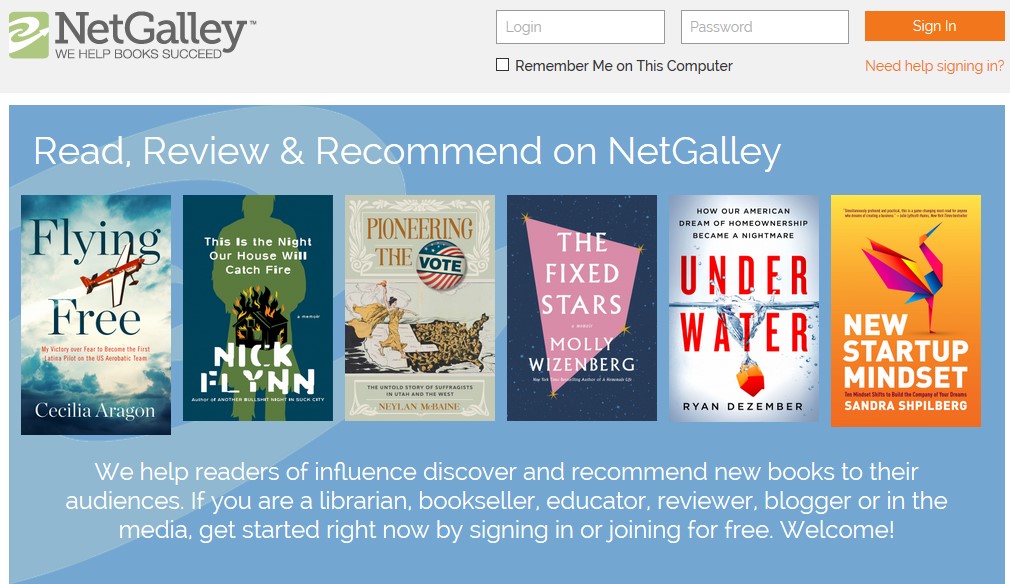The height and width of the screenshot is (584, 1010).
Task: Click the VOTE badge on Pioneering cover
Action: pos(439,266)
